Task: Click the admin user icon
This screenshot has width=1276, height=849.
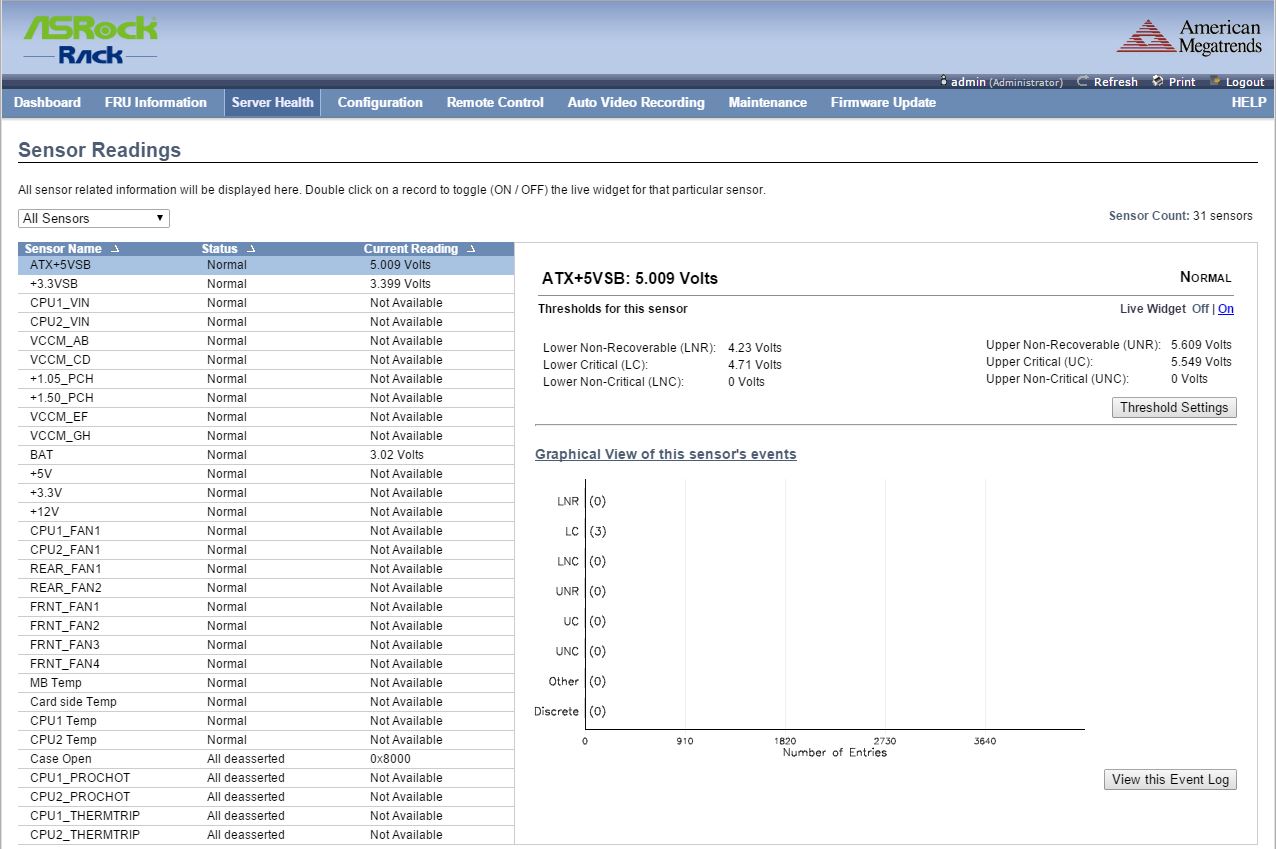Action: pos(943,82)
